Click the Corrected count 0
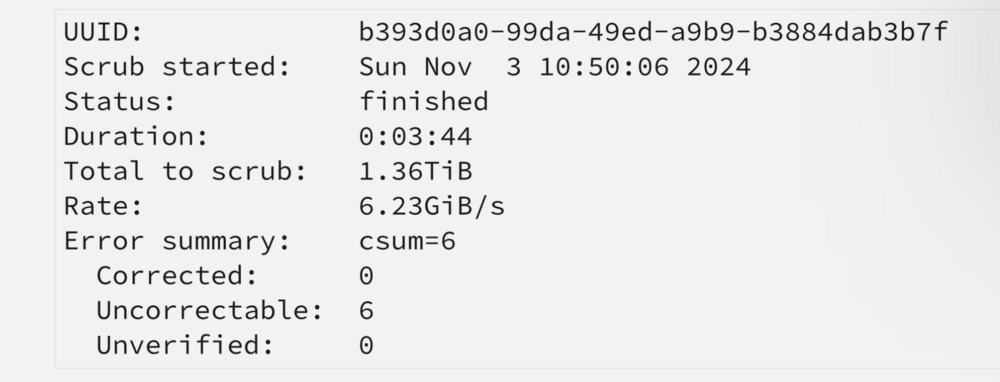Viewport: 1000px width, 382px height. 366,275
